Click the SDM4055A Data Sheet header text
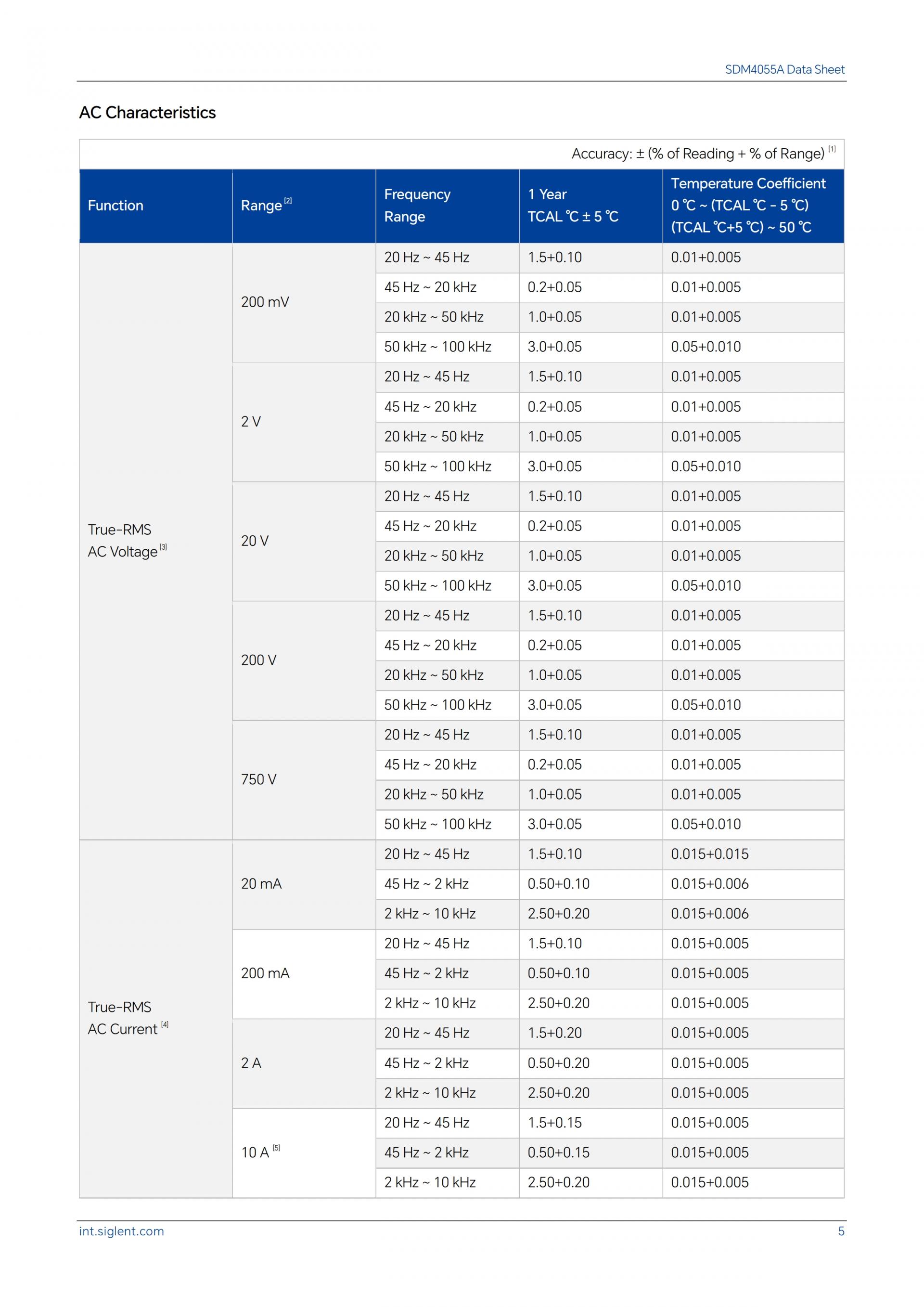 point(784,69)
